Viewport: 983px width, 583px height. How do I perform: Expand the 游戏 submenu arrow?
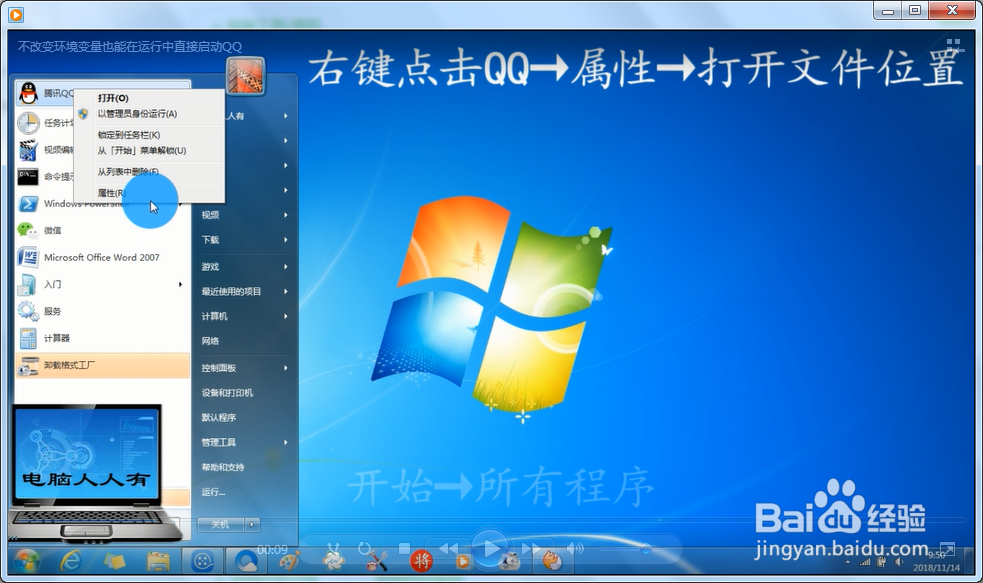pos(286,266)
